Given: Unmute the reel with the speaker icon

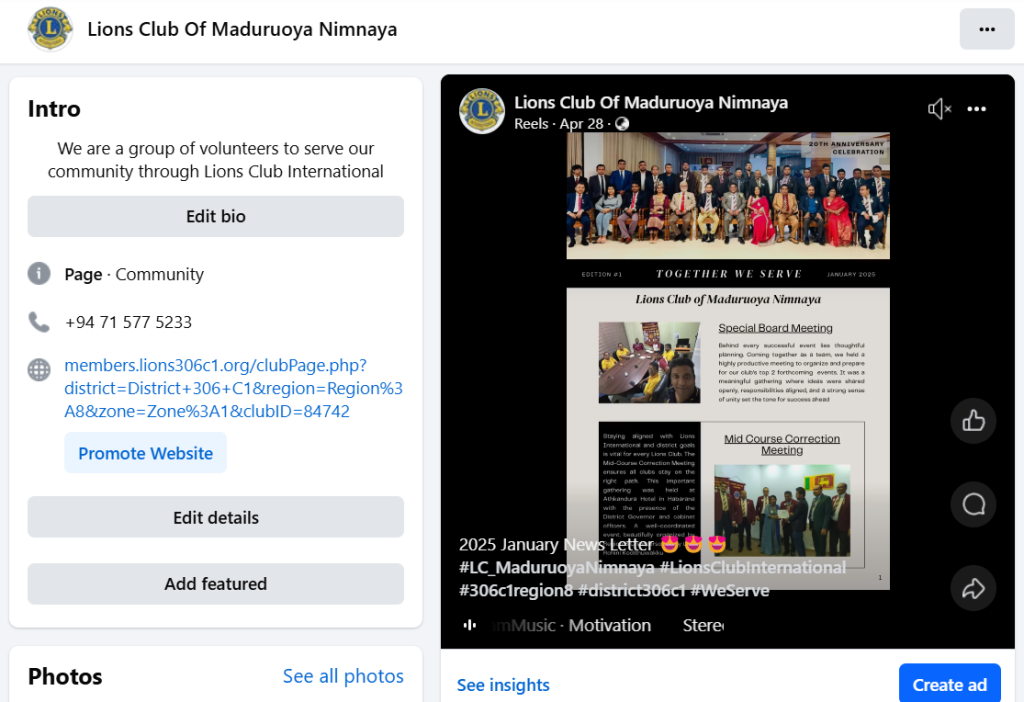Looking at the screenshot, I should coord(939,109).
